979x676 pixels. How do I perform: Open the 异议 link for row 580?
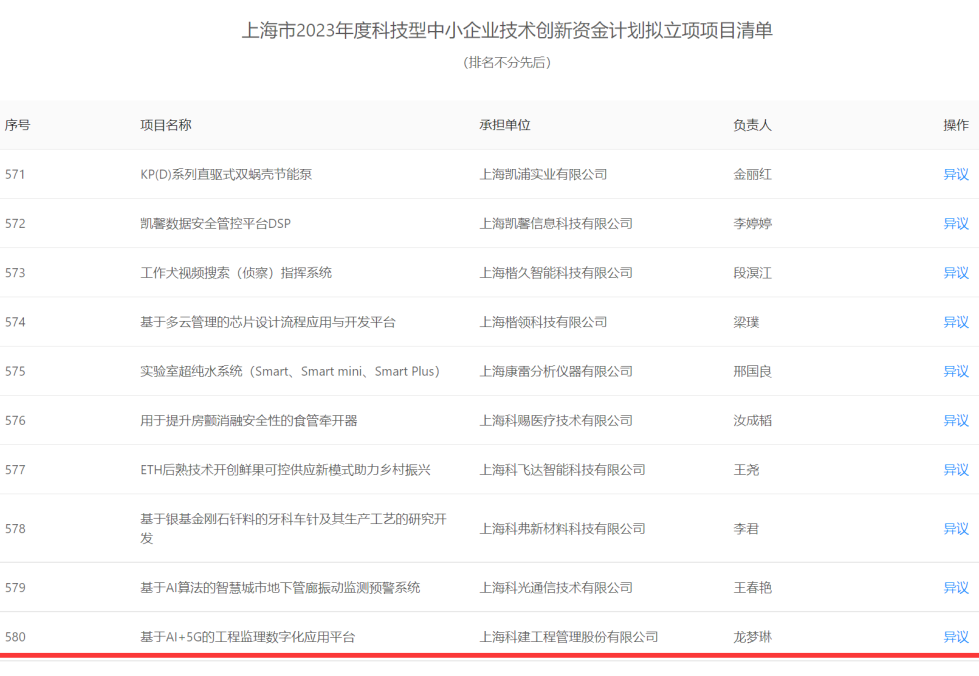point(955,637)
